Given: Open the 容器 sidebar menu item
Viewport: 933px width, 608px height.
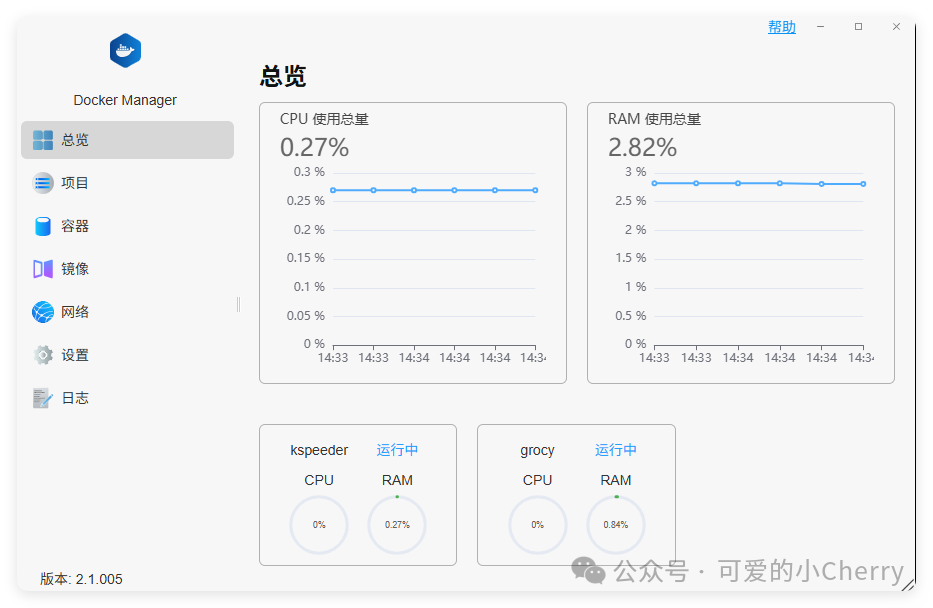Looking at the screenshot, I should pos(127,226).
